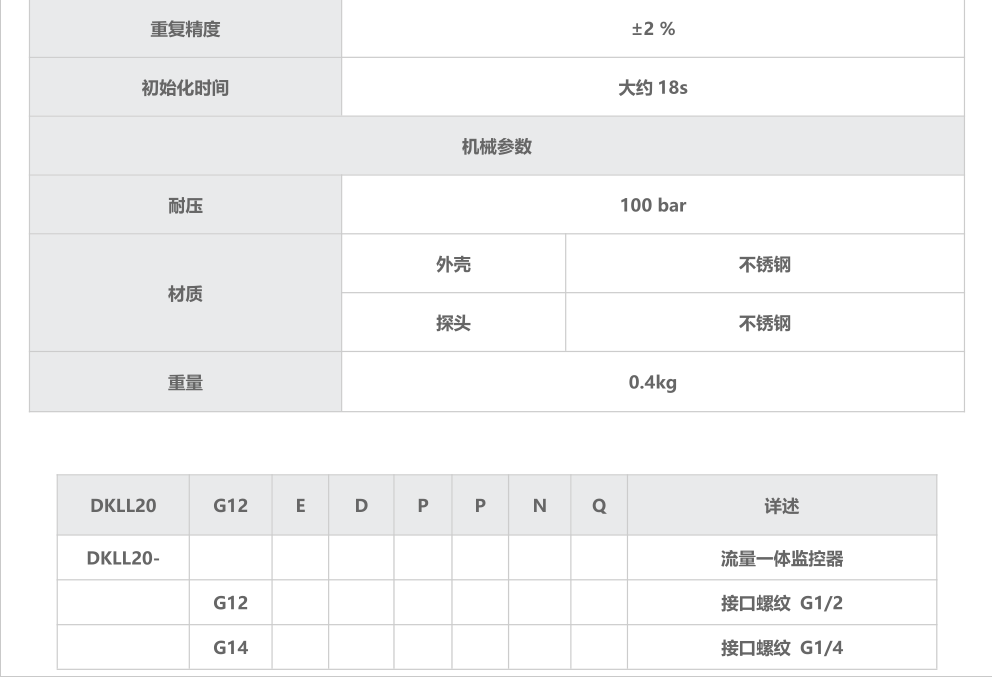992x677 pixels.
Task: Click the 流量一体监控器 description cell
Action: click(782, 559)
